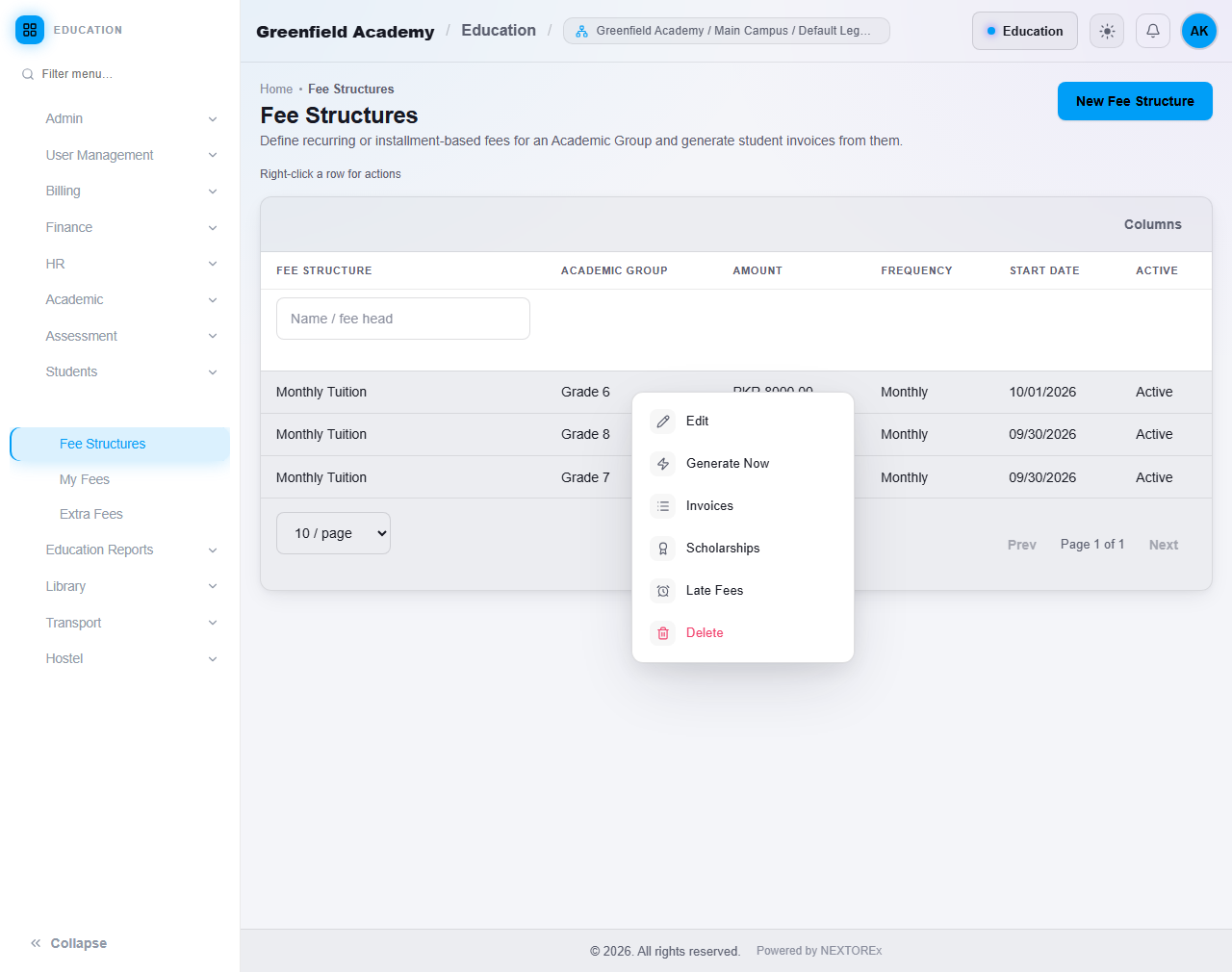Screen dimensions: 1232x972
Task: Choose Edit from the context menu
Action: pyautogui.click(x=743, y=422)
